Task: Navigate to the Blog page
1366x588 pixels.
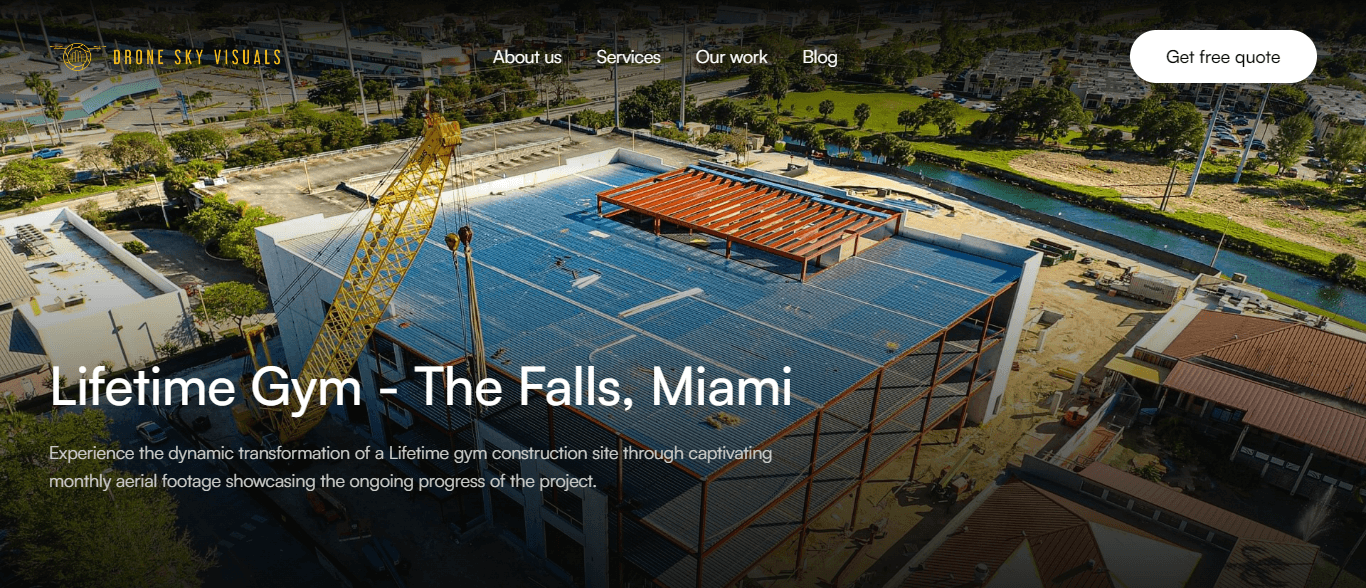Action: [x=820, y=57]
